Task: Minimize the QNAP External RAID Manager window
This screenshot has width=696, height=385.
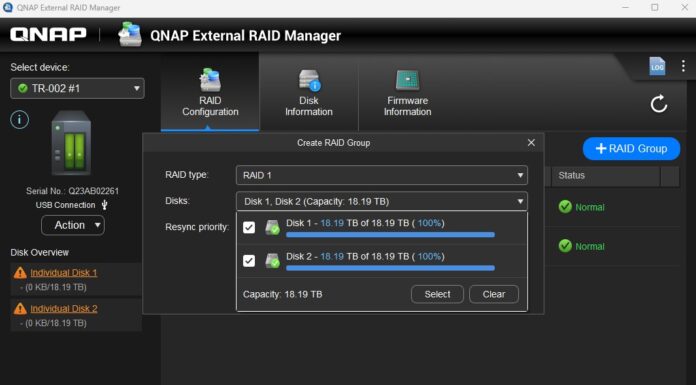Action: pyautogui.click(x=625, y=8)
